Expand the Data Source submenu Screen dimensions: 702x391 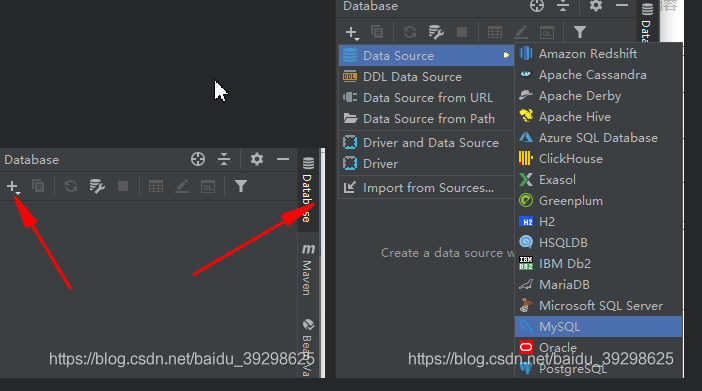pos(426,56)
